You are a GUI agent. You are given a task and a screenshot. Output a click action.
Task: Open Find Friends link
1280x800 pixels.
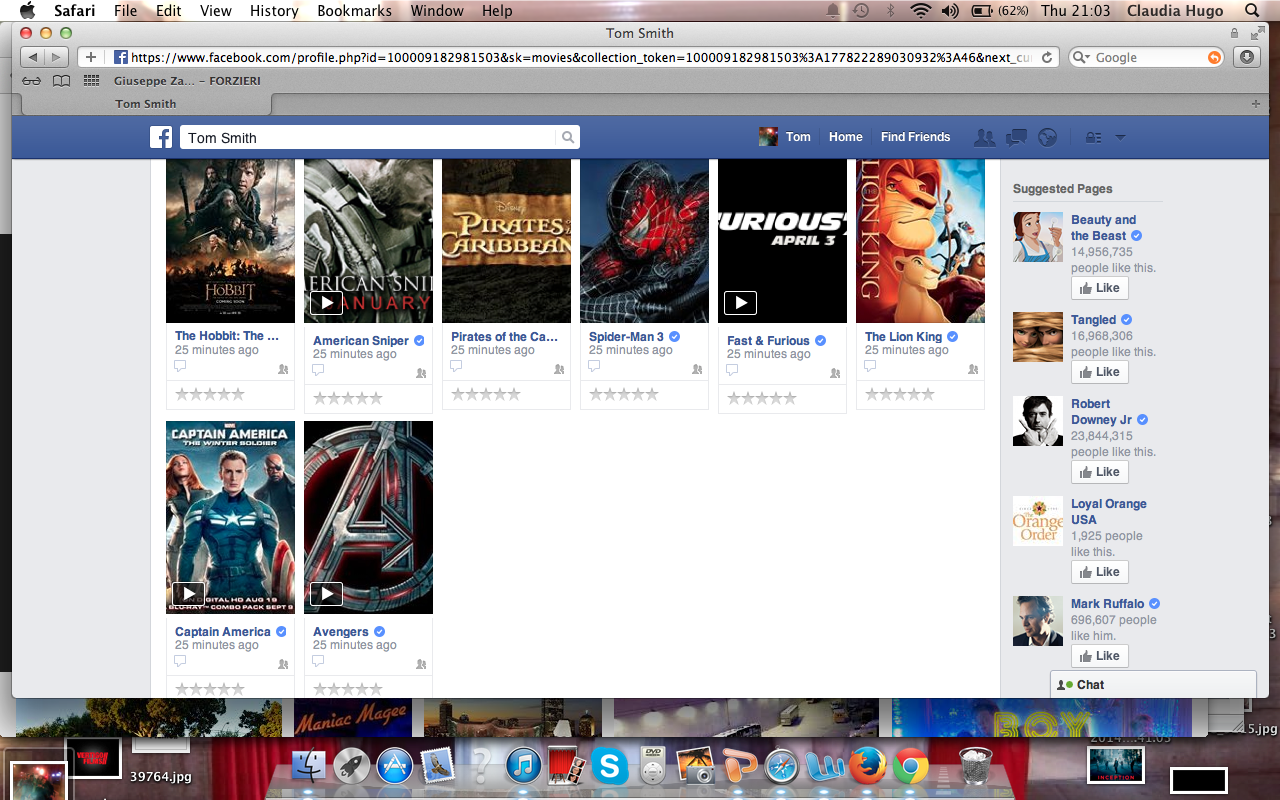coord(915,137)
